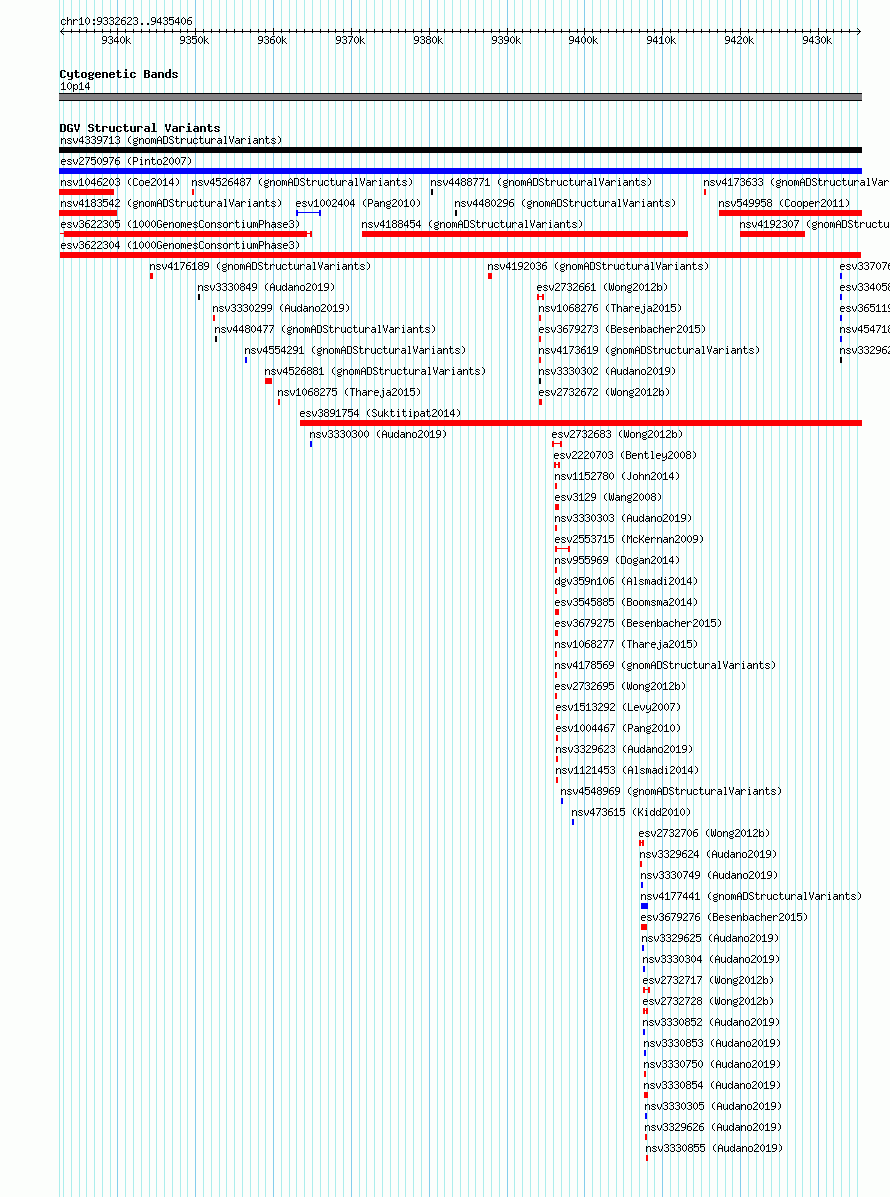The image size is (890, 1197).
Task: Click dgv359n106 (Alsmadi2014) variant label
Action: click(x=626, y=581)
